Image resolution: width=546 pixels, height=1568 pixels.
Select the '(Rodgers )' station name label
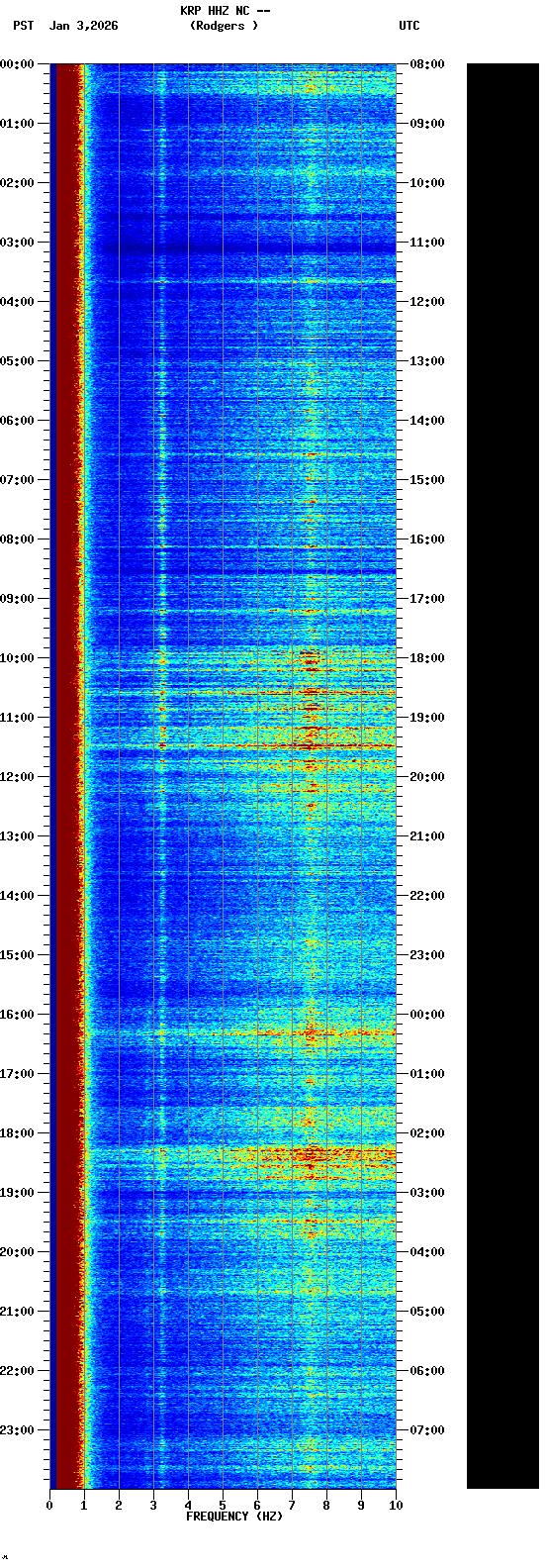(x=224, y=26)
